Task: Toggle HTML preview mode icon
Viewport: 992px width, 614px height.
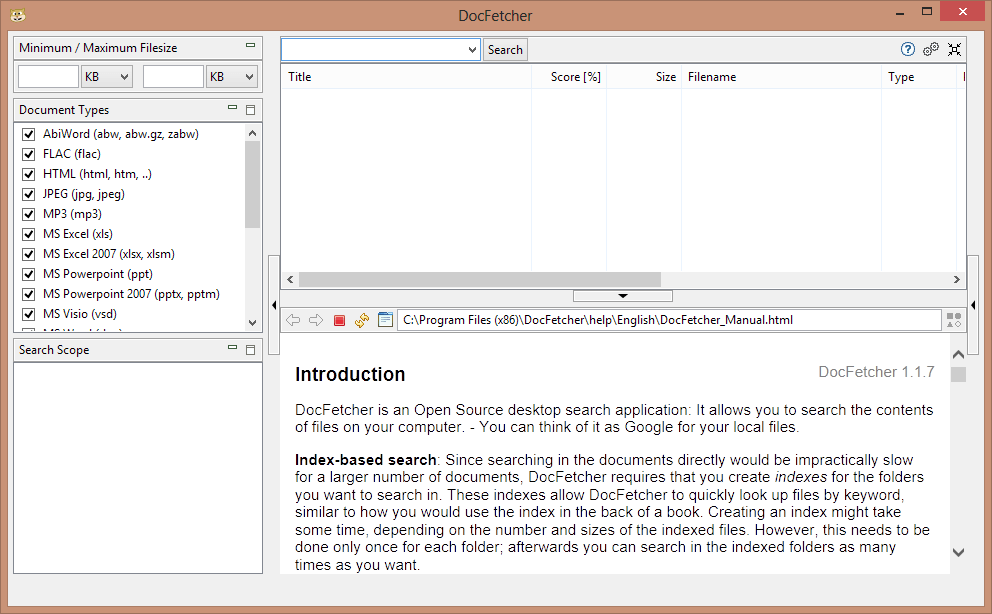Action: click(x=954, y=320)
